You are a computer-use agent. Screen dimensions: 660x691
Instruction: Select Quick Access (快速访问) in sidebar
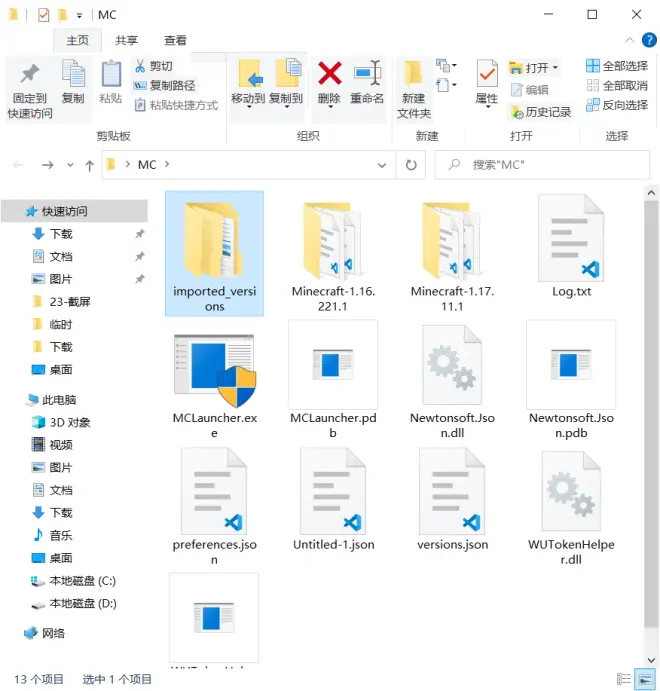[75, 211]
